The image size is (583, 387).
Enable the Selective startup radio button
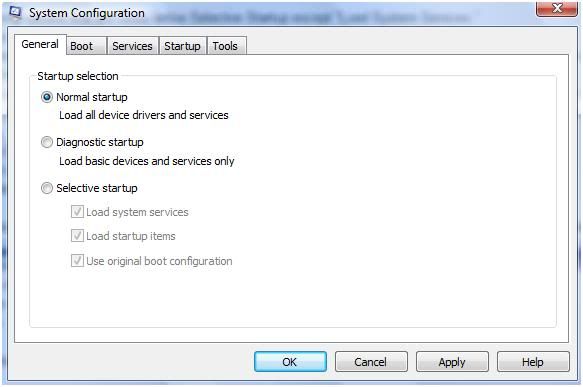pyautogui.click(x=47, y=188)
